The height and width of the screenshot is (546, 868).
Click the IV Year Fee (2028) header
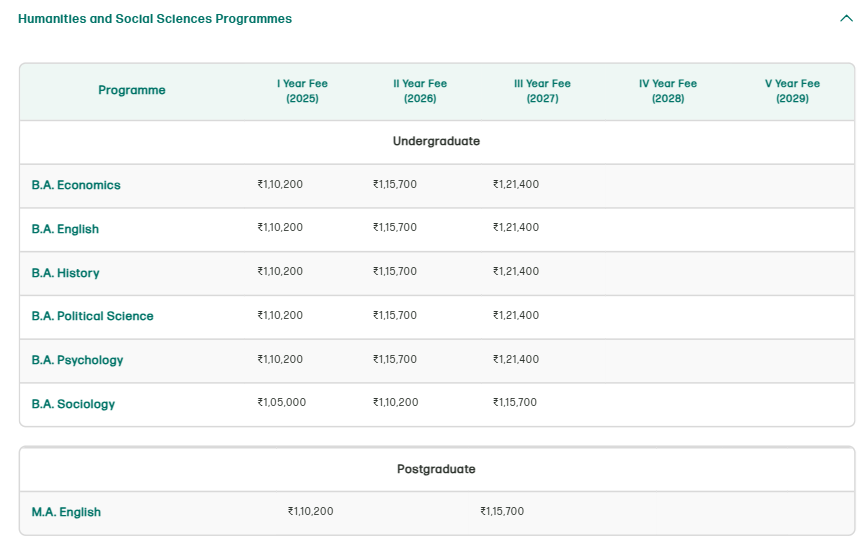pyautogui.click(x=668, y=91)
